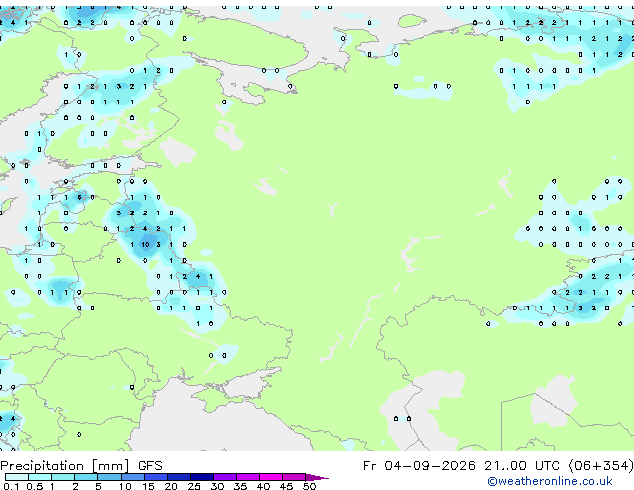Select the legend scale label "50"
Viewport: 634px width, 490px height.
tap(309, 486)
